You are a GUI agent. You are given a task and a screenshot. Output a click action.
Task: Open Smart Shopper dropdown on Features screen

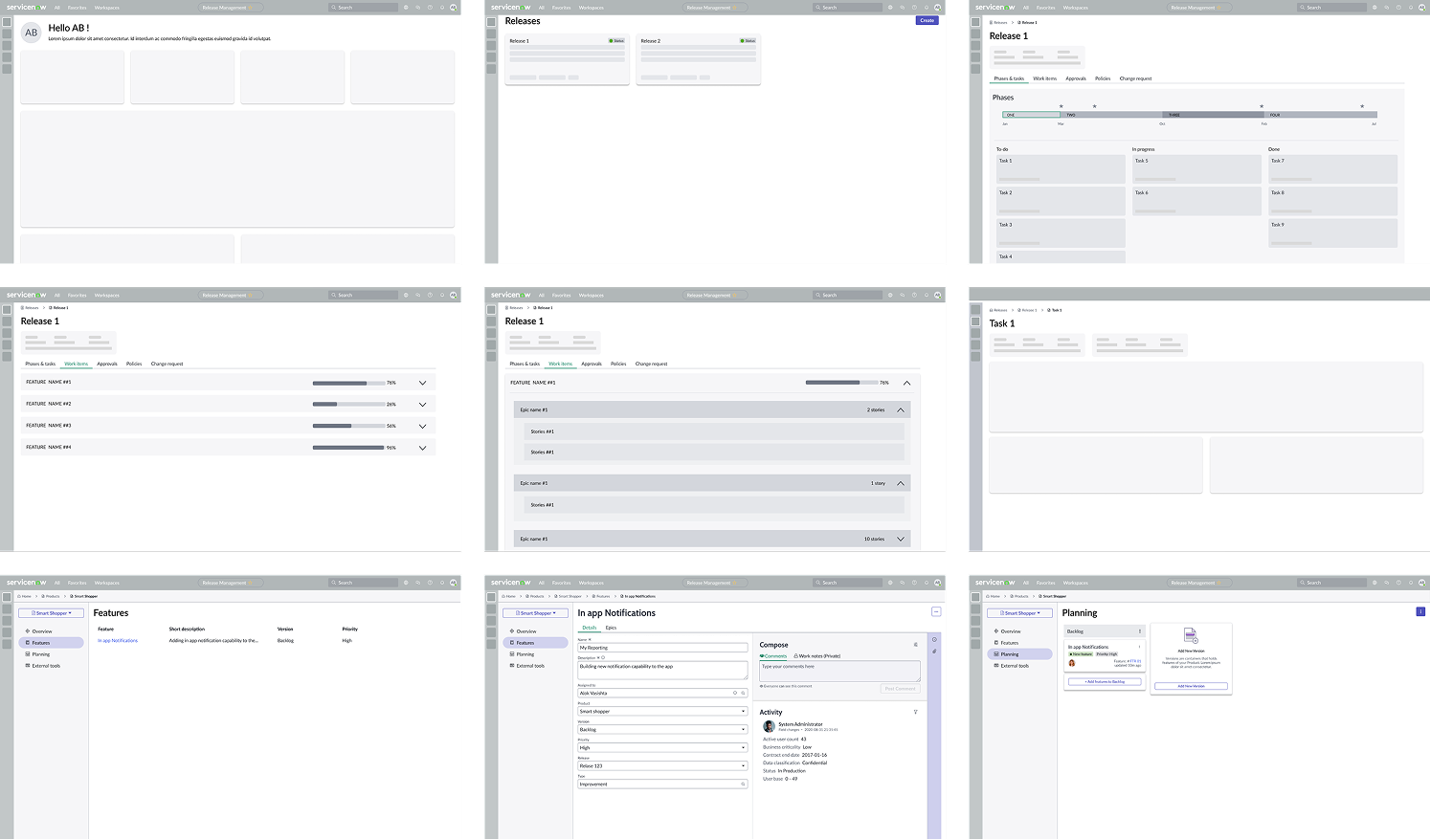coord(52,613)
